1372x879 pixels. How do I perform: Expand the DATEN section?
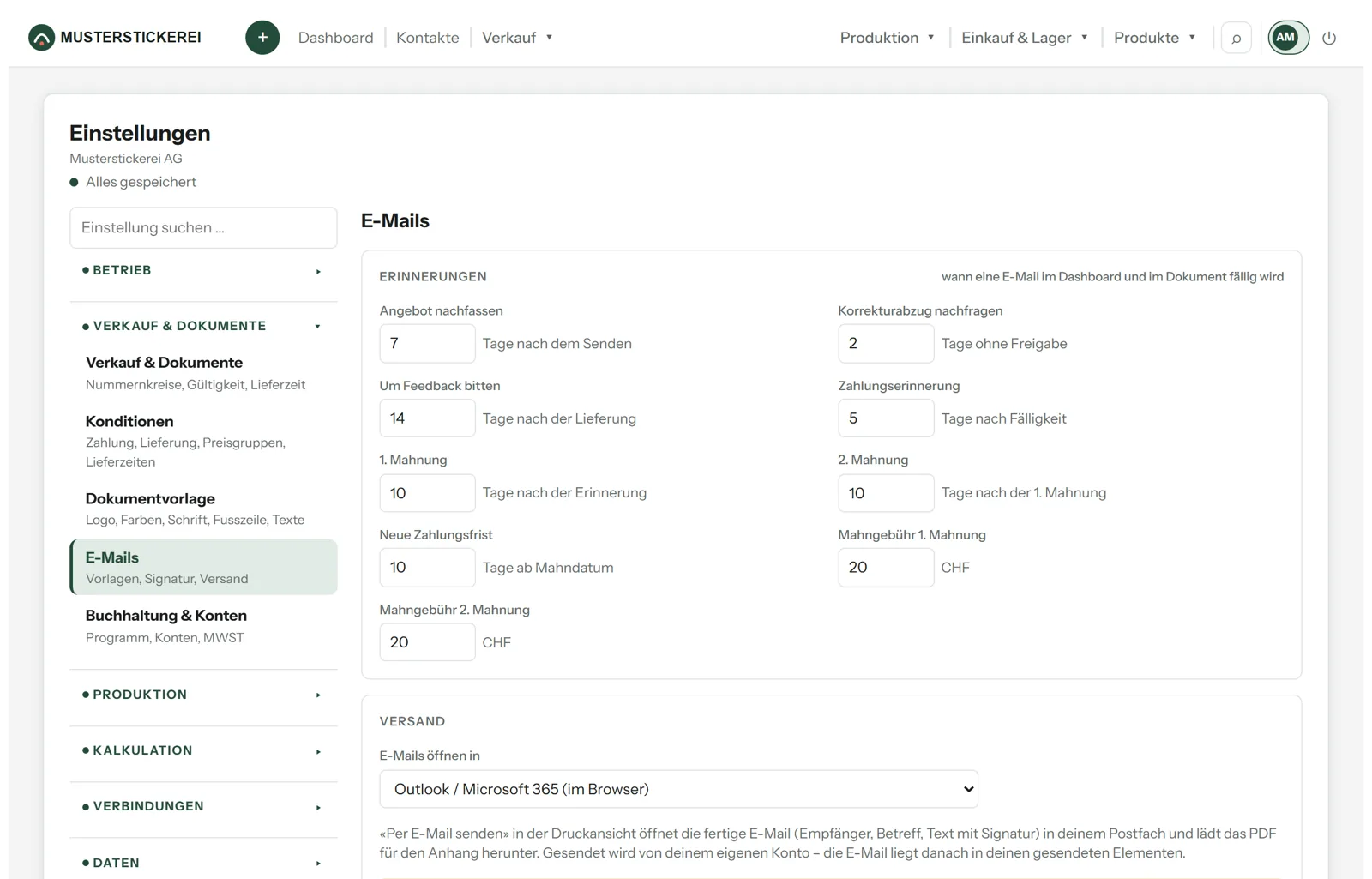pos(203,863)
